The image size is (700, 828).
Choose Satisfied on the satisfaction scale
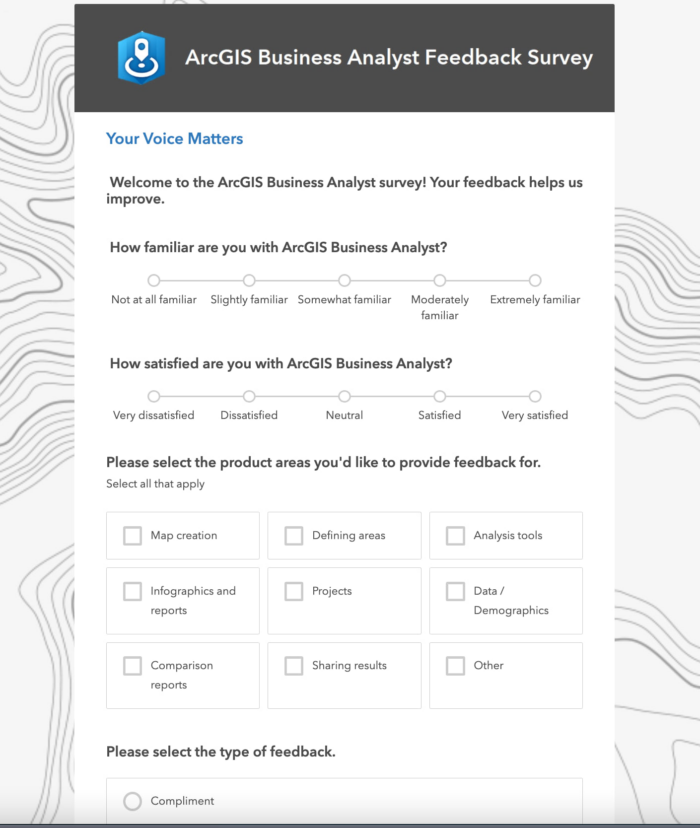[439, 396]
